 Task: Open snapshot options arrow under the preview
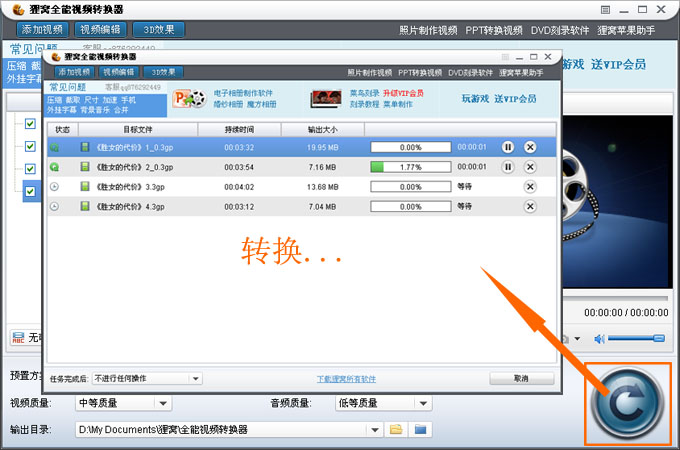(577, 339)
